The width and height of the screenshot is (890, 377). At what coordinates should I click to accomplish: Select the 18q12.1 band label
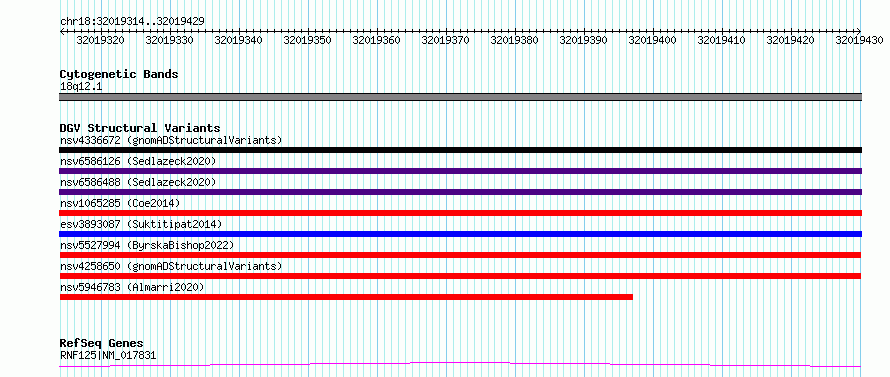click(x=81, y=87)
